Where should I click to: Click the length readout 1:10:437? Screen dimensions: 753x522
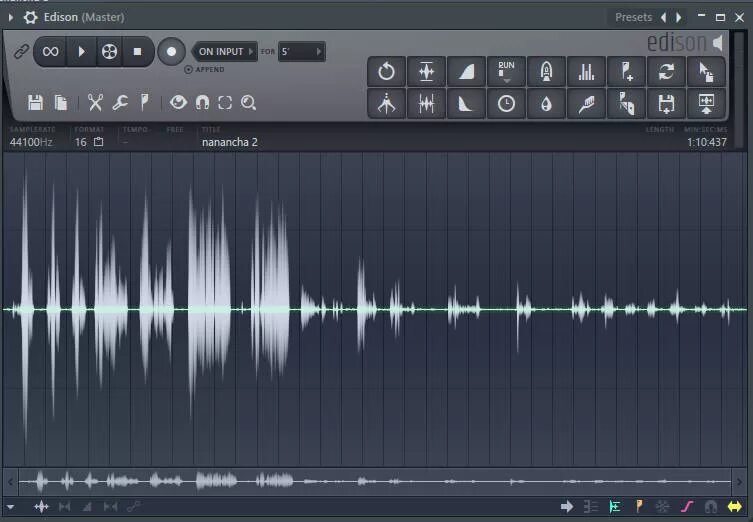[706, 142]
